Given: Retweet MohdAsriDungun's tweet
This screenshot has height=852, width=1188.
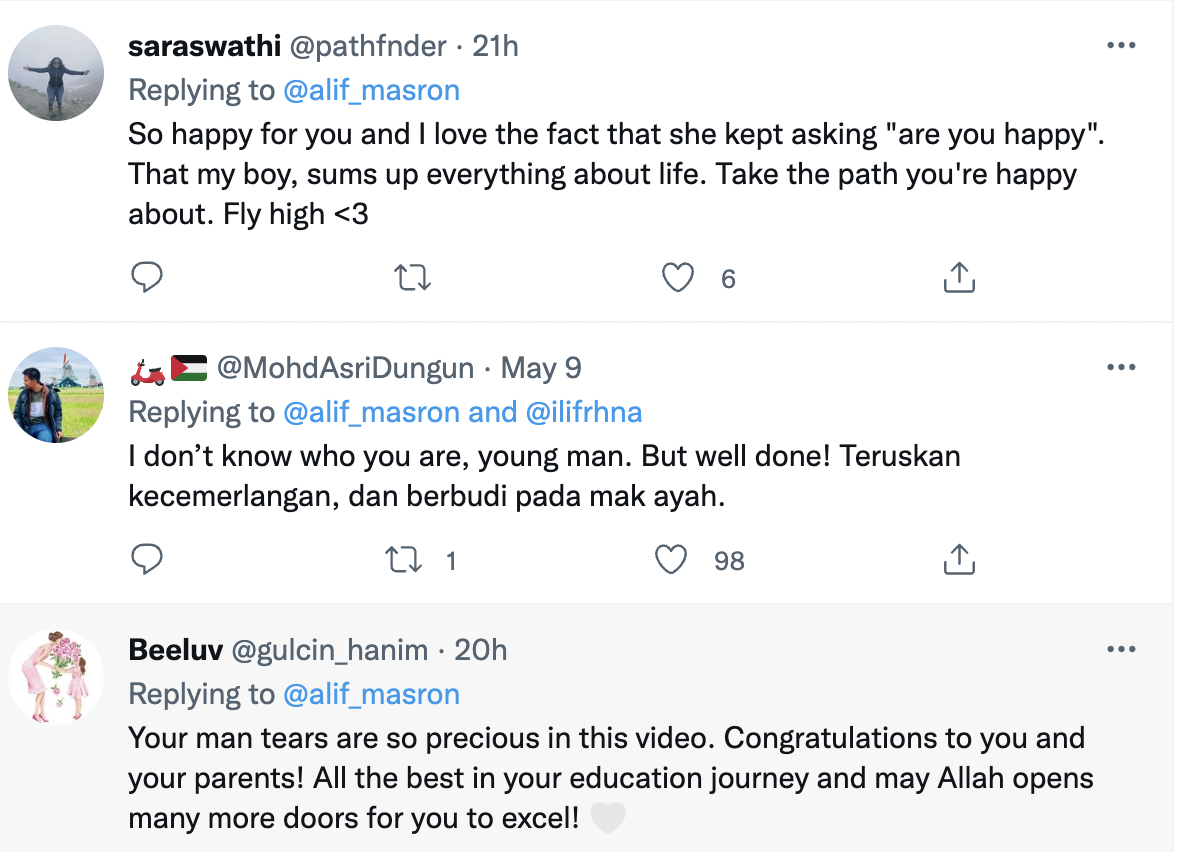Looking at the screenshot, I should click(403, 560).
